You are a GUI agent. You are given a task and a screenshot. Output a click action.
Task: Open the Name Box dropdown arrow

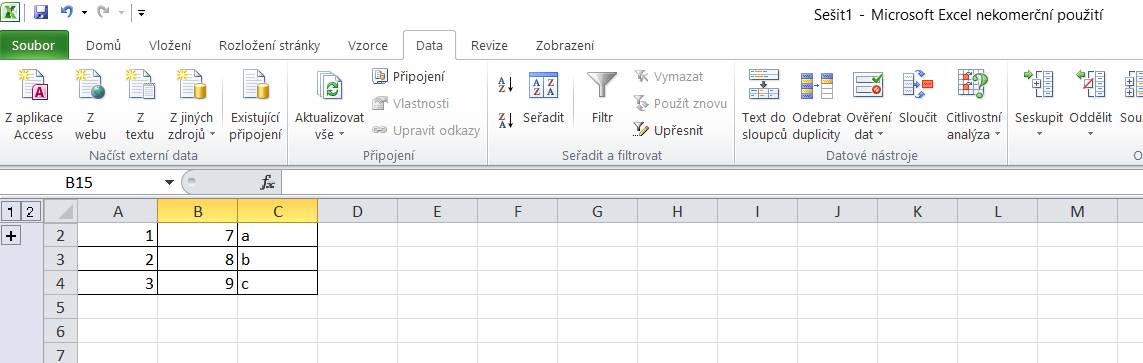click(x=169, y=182)
